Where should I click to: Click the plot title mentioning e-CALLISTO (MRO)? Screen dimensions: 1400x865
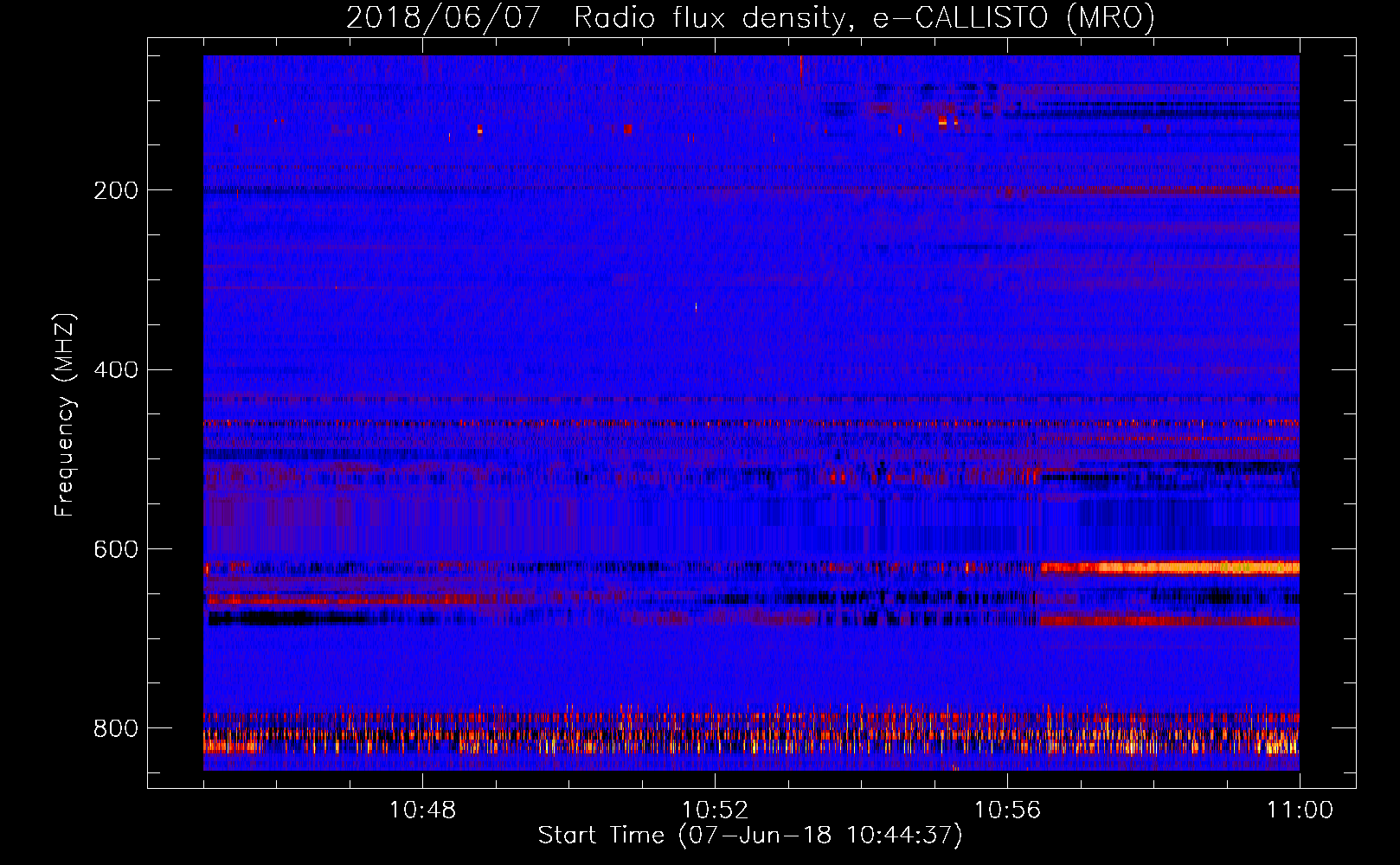click(750, 17)
